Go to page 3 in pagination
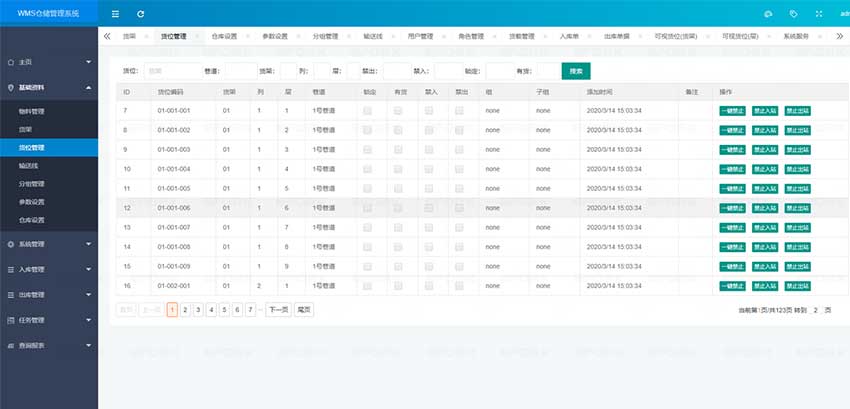 (x=198, y=310)
